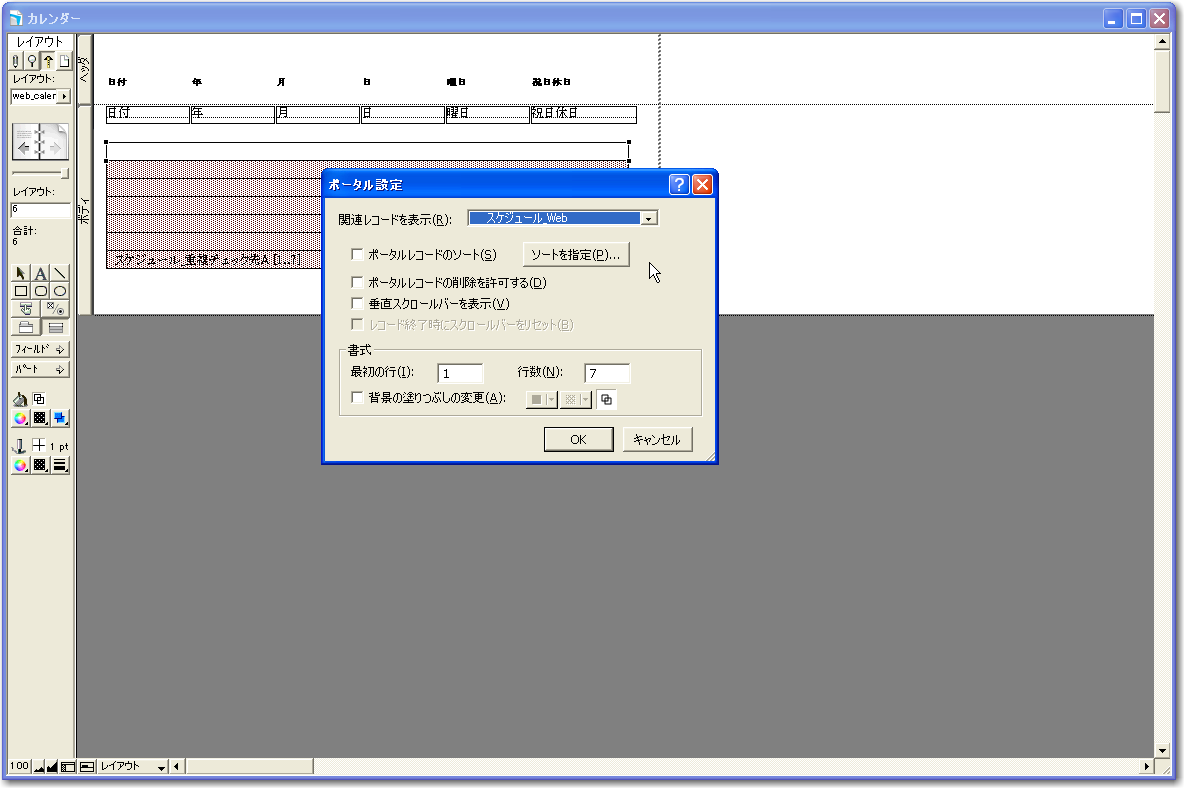Click the zoom in mountain icon
The height and width of the screenshot is (788, 1184).
[x=52, y=767]
